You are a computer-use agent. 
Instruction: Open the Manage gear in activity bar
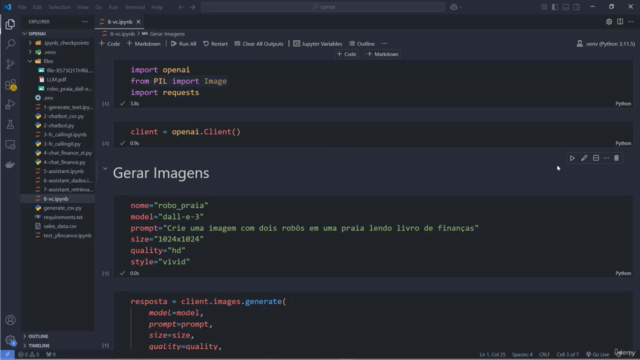pos(10,340)
